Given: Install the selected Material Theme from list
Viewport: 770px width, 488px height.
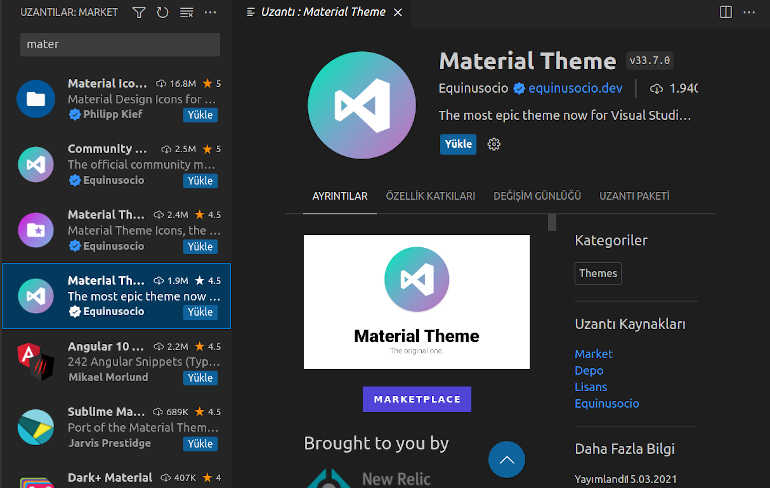Looking at the screenshot, I should click(x=200, y=312).
